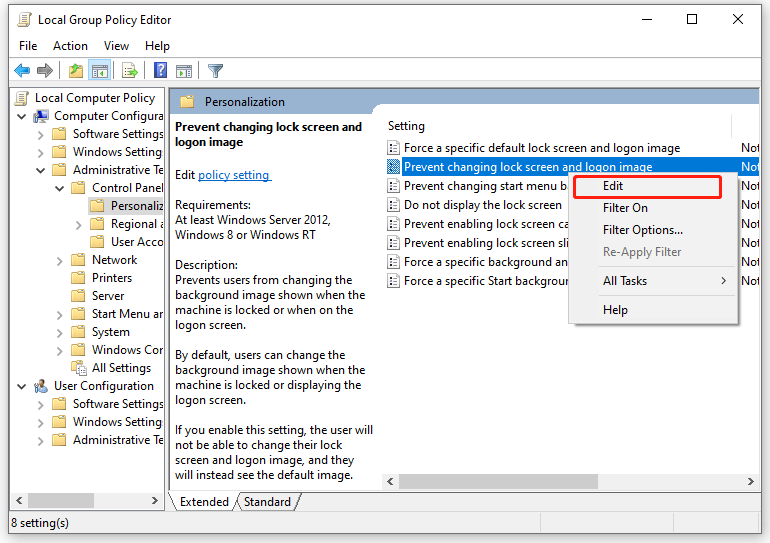This screenshot has width=770, height=543.
Task: Select Prevent enabling lock screen slide show row
Action: [x=477, y=243]
